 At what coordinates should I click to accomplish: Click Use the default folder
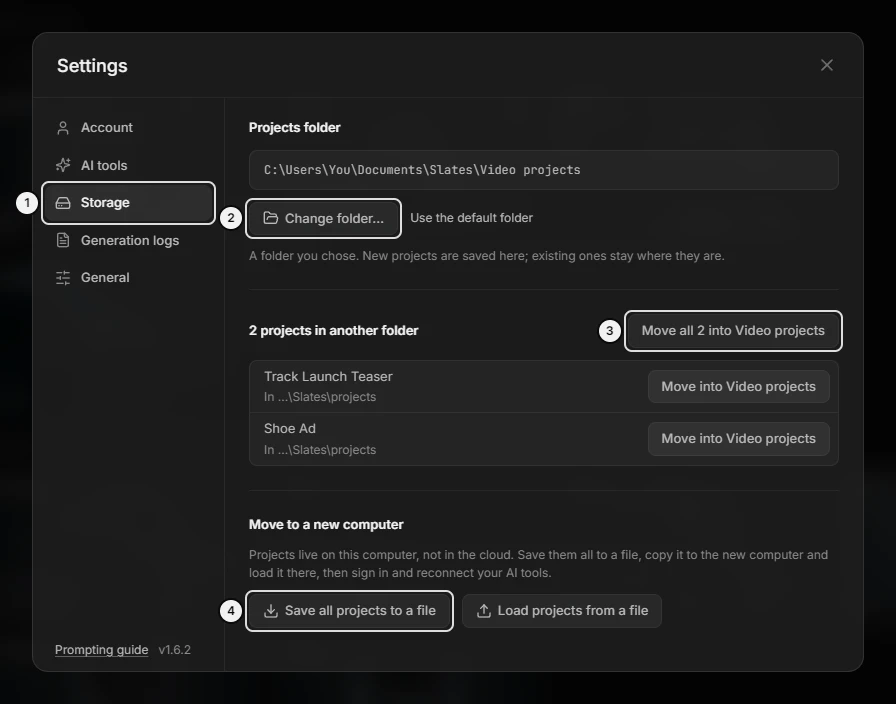click(x=471, y=218)
